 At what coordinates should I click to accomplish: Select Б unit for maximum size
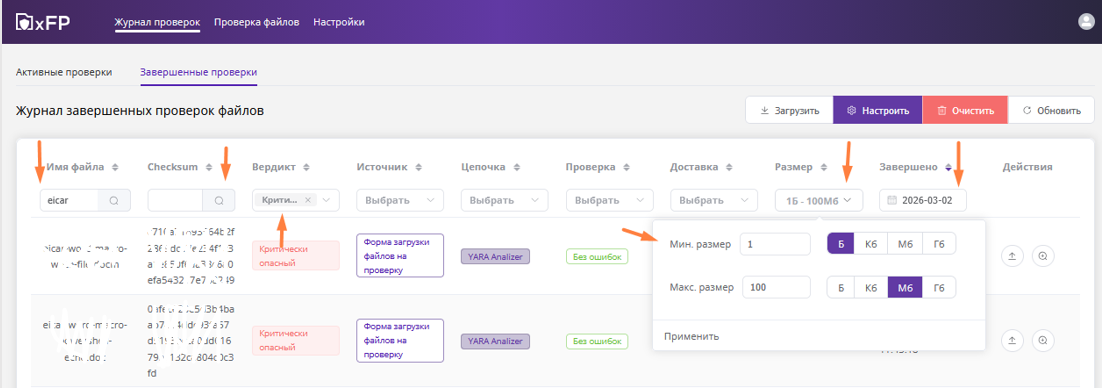click(841, 287)
